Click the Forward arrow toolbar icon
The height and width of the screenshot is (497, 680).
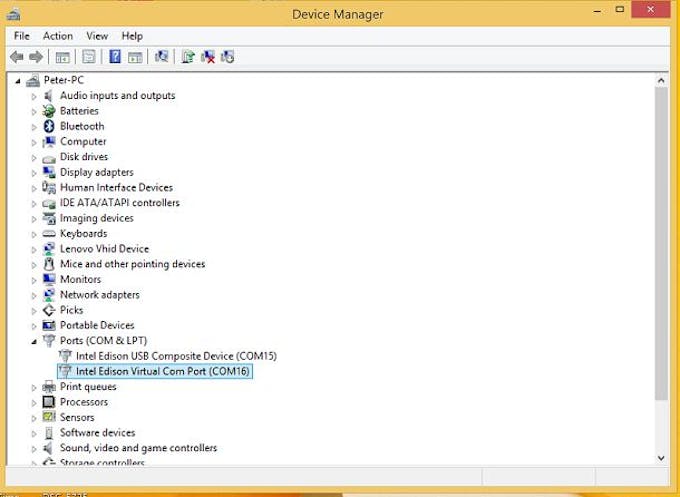click(36, 57)
